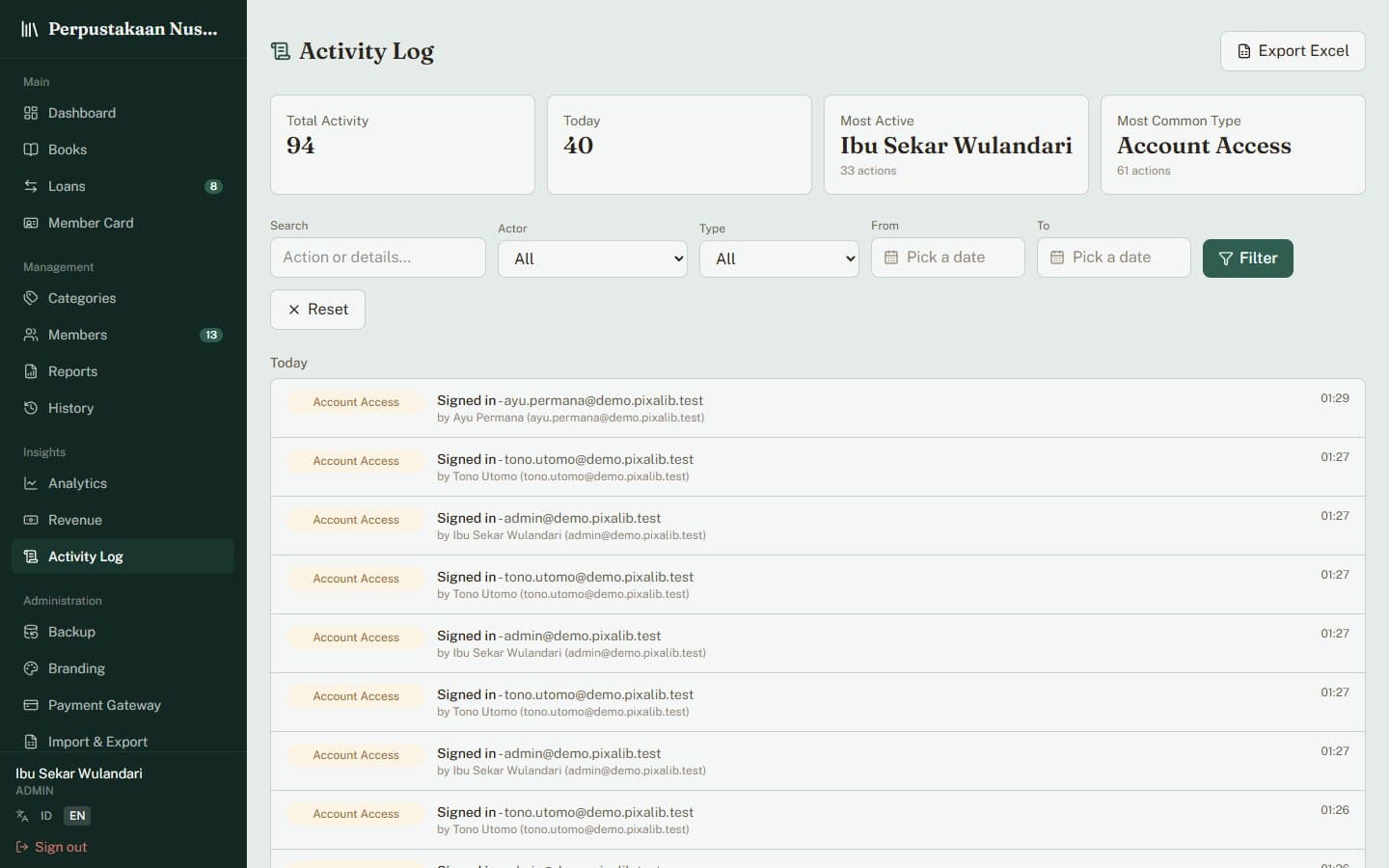Image resolution: width=1389 pixels, height=868 pixels.
Task: Click the Revenue banknote icon
Action: pos(31,520)
